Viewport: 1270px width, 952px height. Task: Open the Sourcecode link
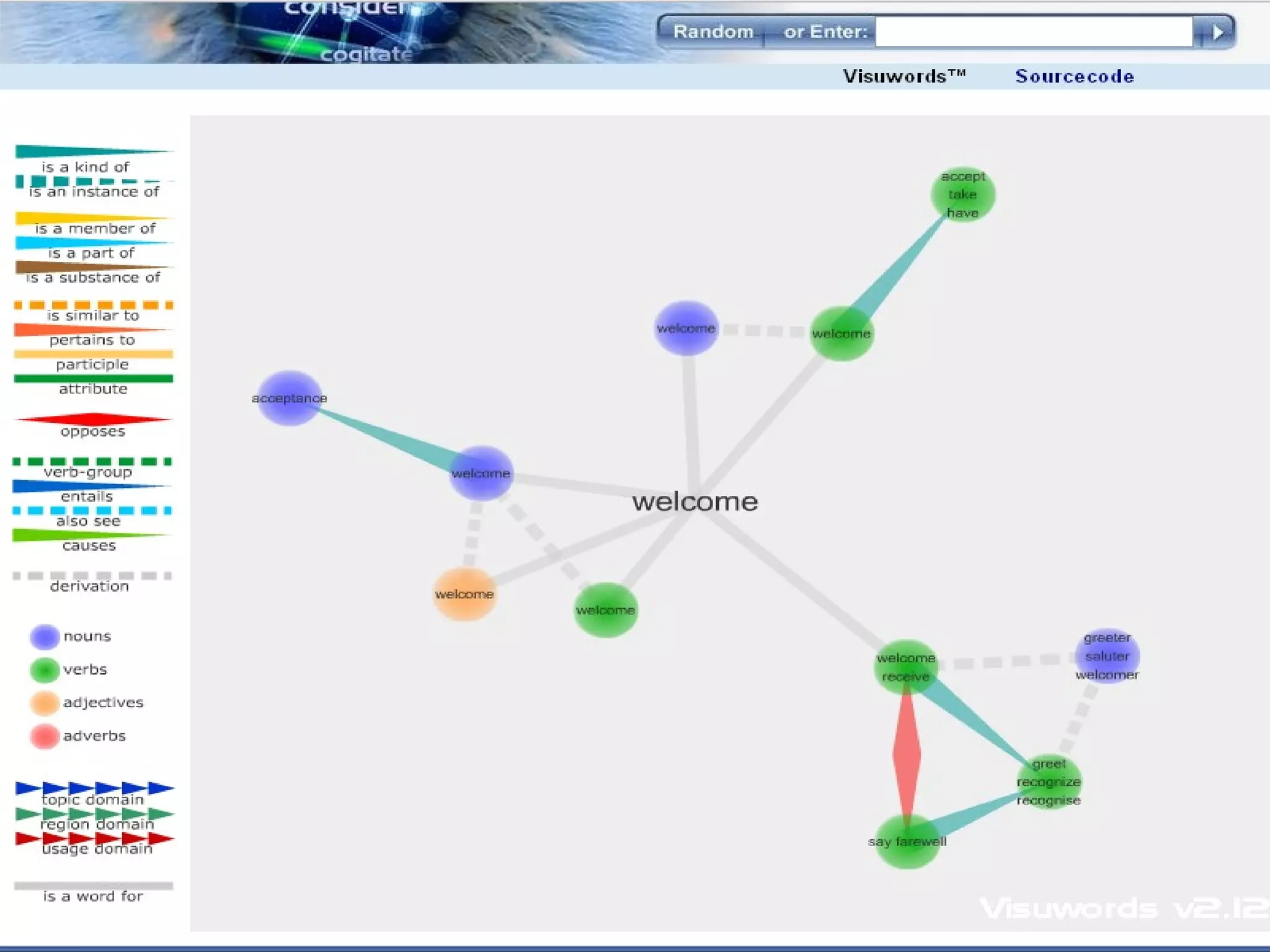pos(1074,76)
